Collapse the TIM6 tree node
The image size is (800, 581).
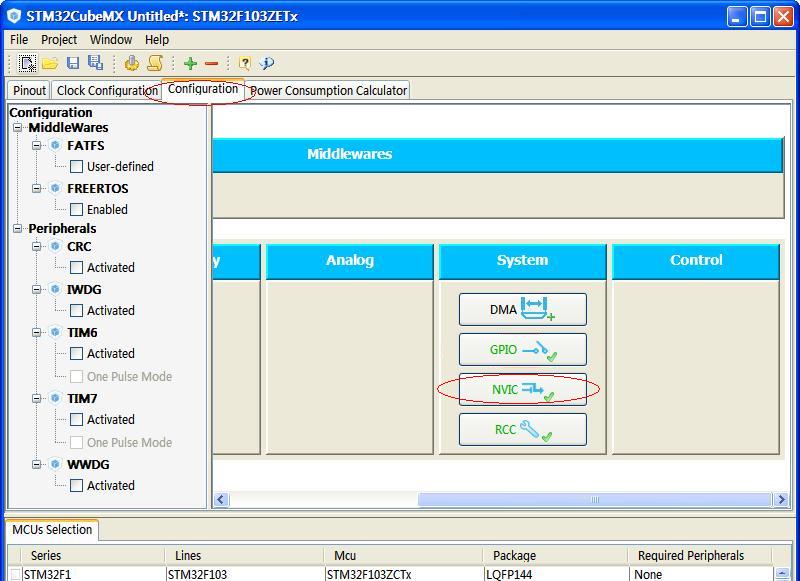pos(36,332)
